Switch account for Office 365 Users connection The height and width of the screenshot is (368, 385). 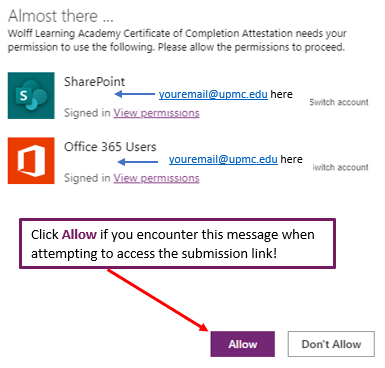coord(341,167)
